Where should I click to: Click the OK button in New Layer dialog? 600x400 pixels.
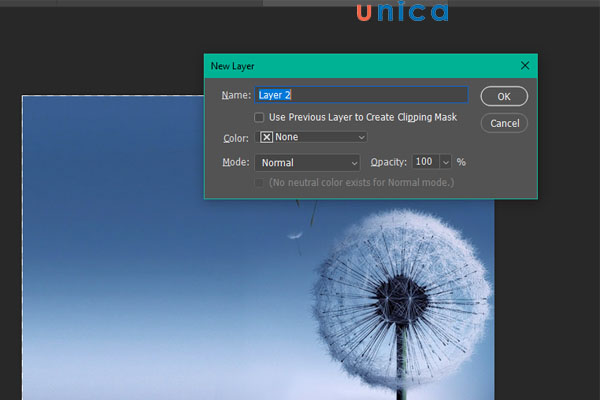[x=504, y=96]
